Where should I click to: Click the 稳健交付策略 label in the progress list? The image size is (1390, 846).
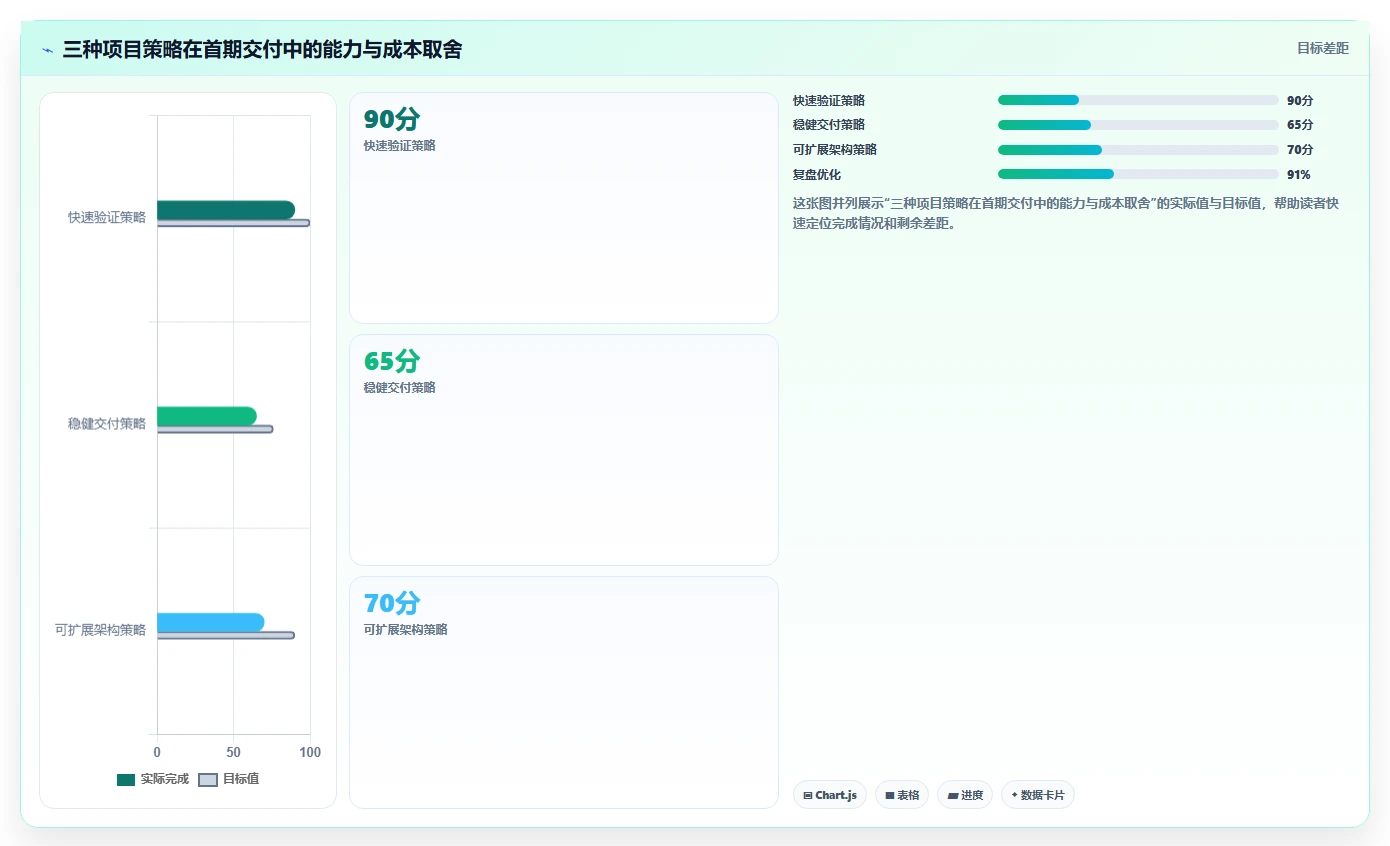click(829, 125)
